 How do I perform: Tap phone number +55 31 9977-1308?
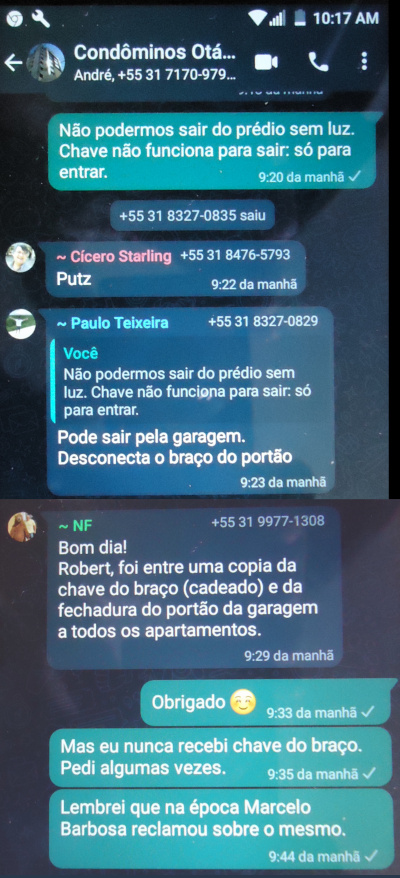pos(268,521)
